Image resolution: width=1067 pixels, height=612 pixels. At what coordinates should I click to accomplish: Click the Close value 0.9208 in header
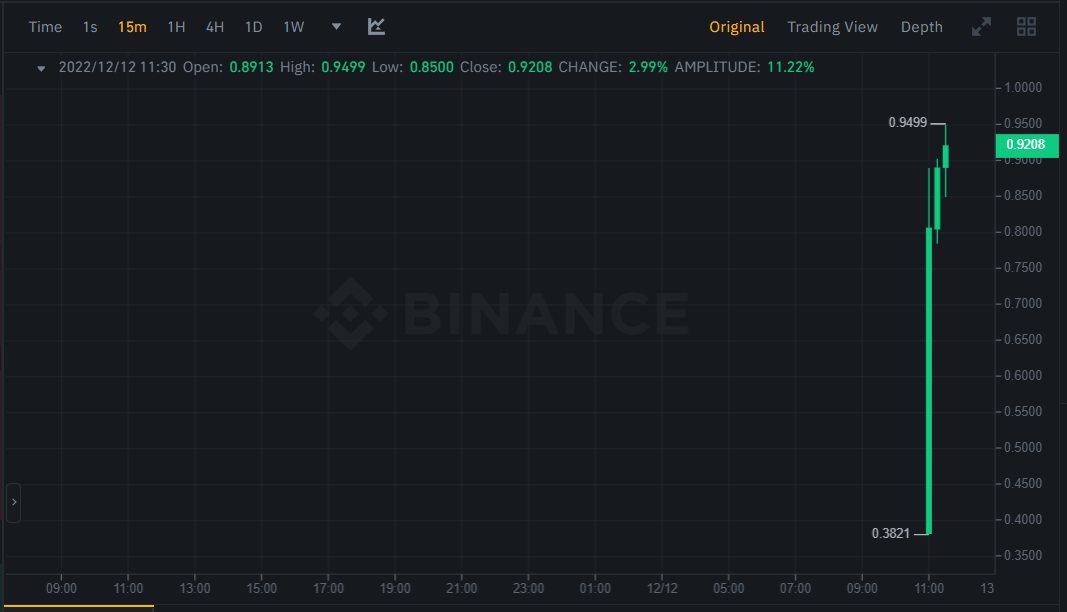coord(530,67)
